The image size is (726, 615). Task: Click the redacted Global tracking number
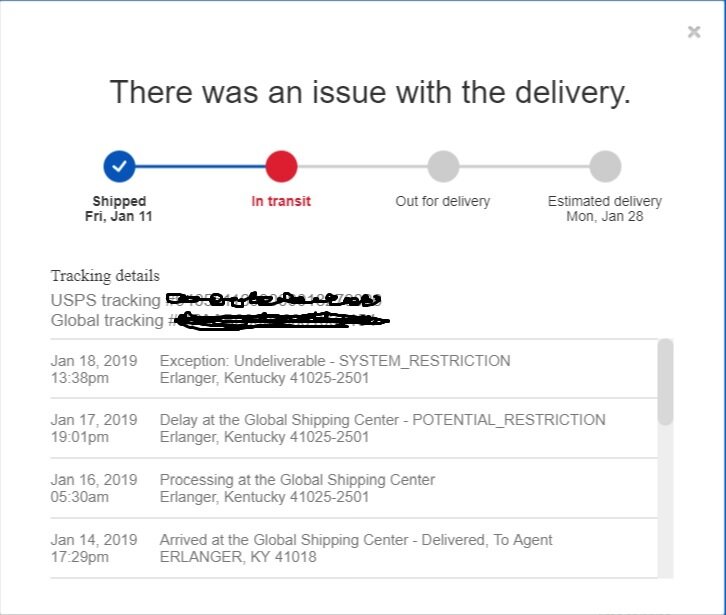click(282, 320)
